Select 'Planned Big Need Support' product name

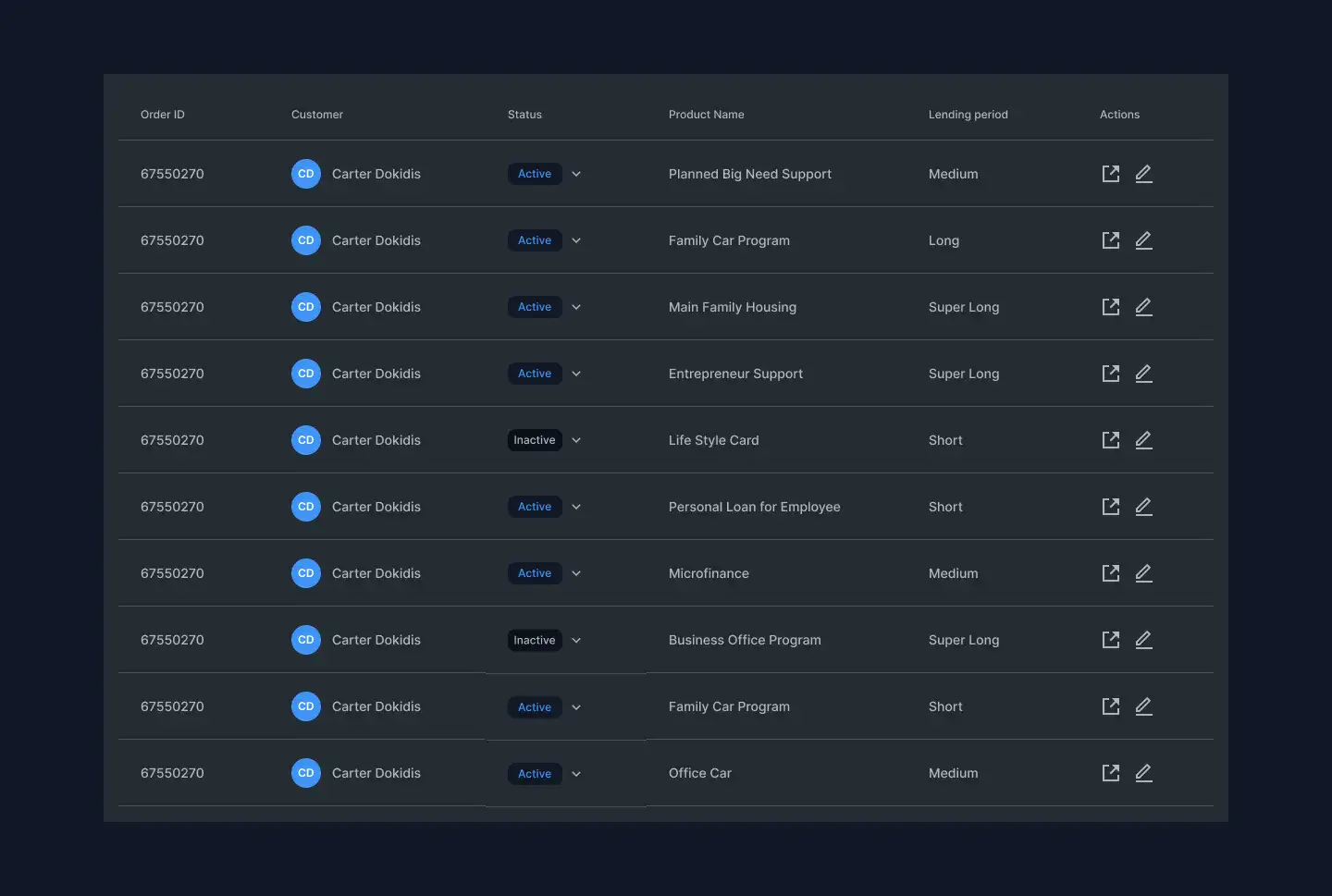[x=750, y=174]
